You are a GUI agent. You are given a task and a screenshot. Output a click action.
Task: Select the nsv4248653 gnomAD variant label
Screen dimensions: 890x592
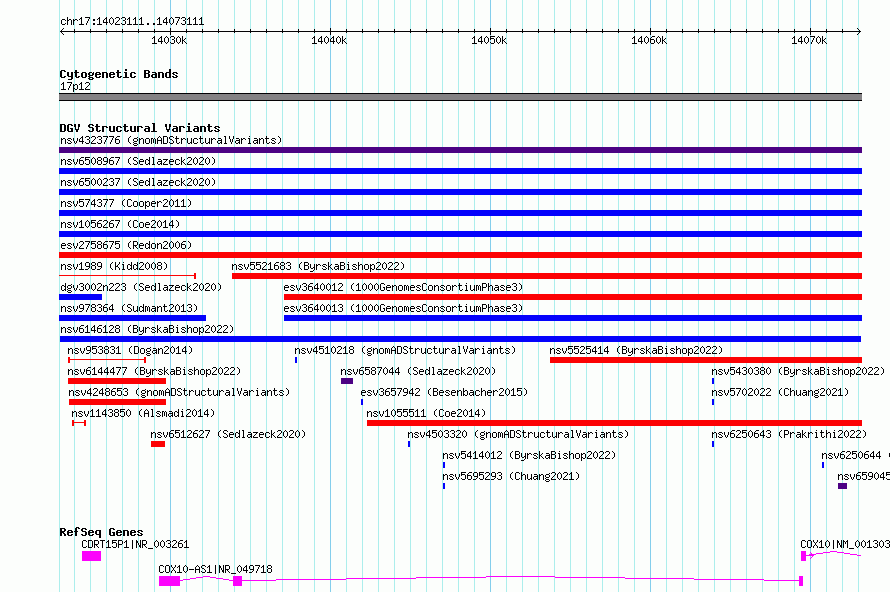tap(179, 392)
